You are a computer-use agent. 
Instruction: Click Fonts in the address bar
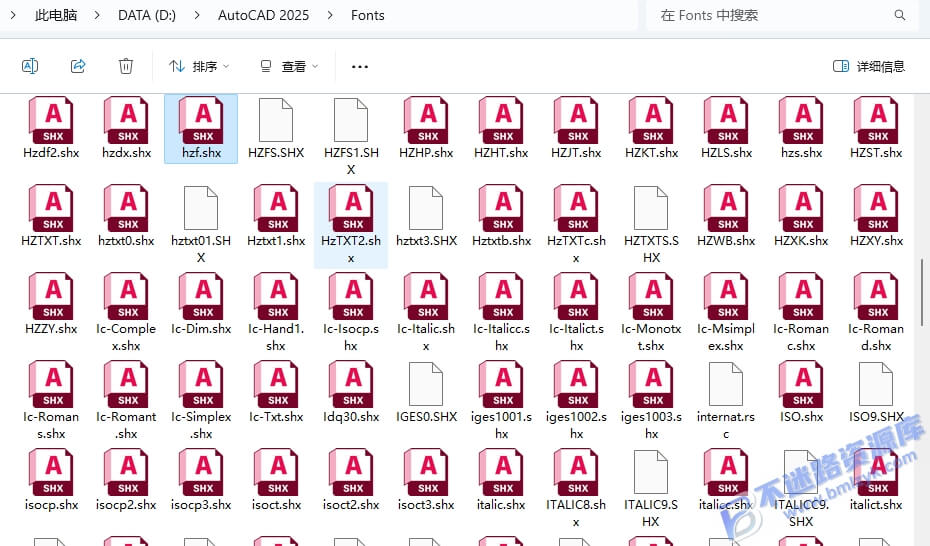[368, 15]
